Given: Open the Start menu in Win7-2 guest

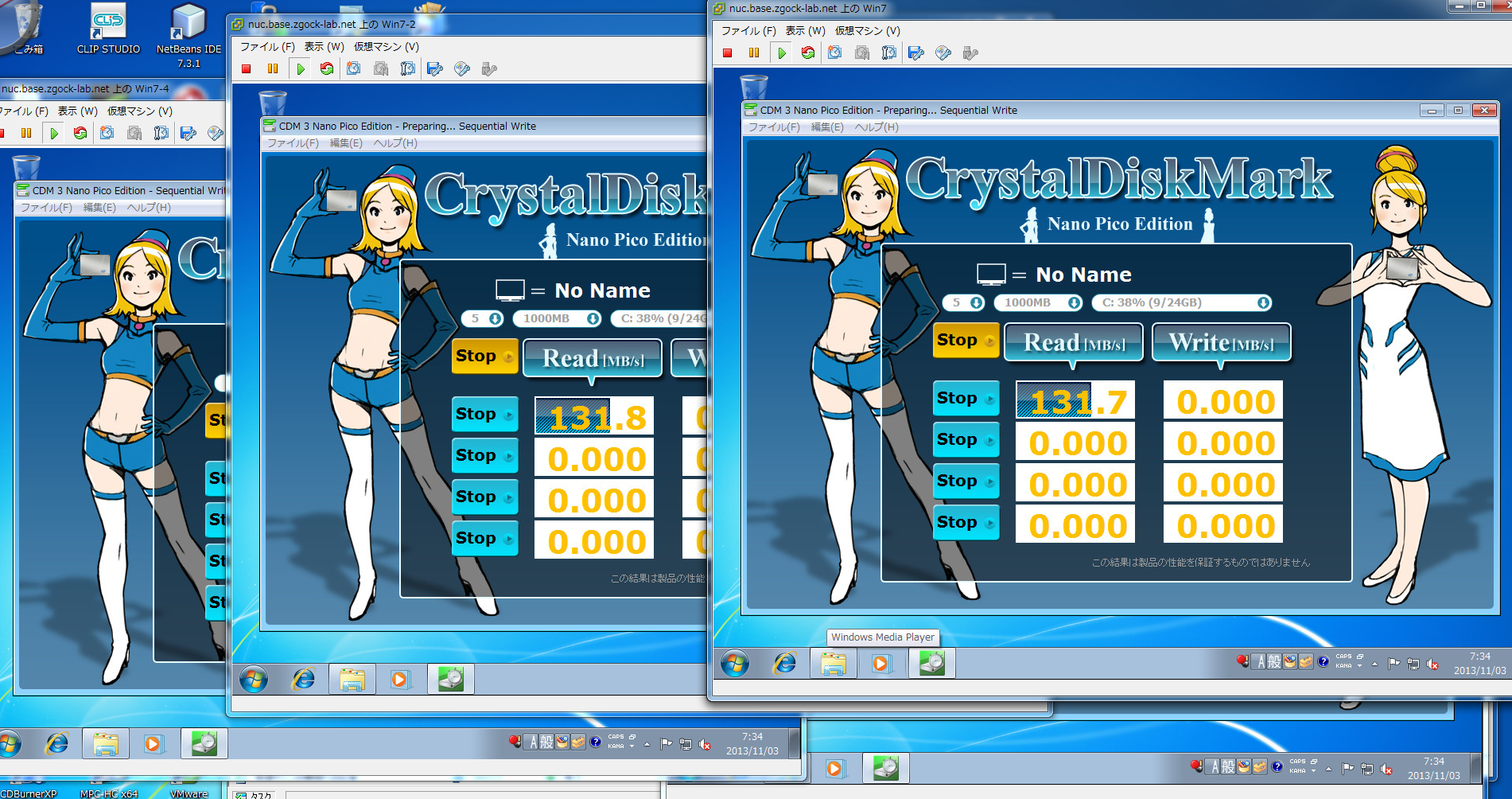Looking at the screenshot, I should pos(254,679).
